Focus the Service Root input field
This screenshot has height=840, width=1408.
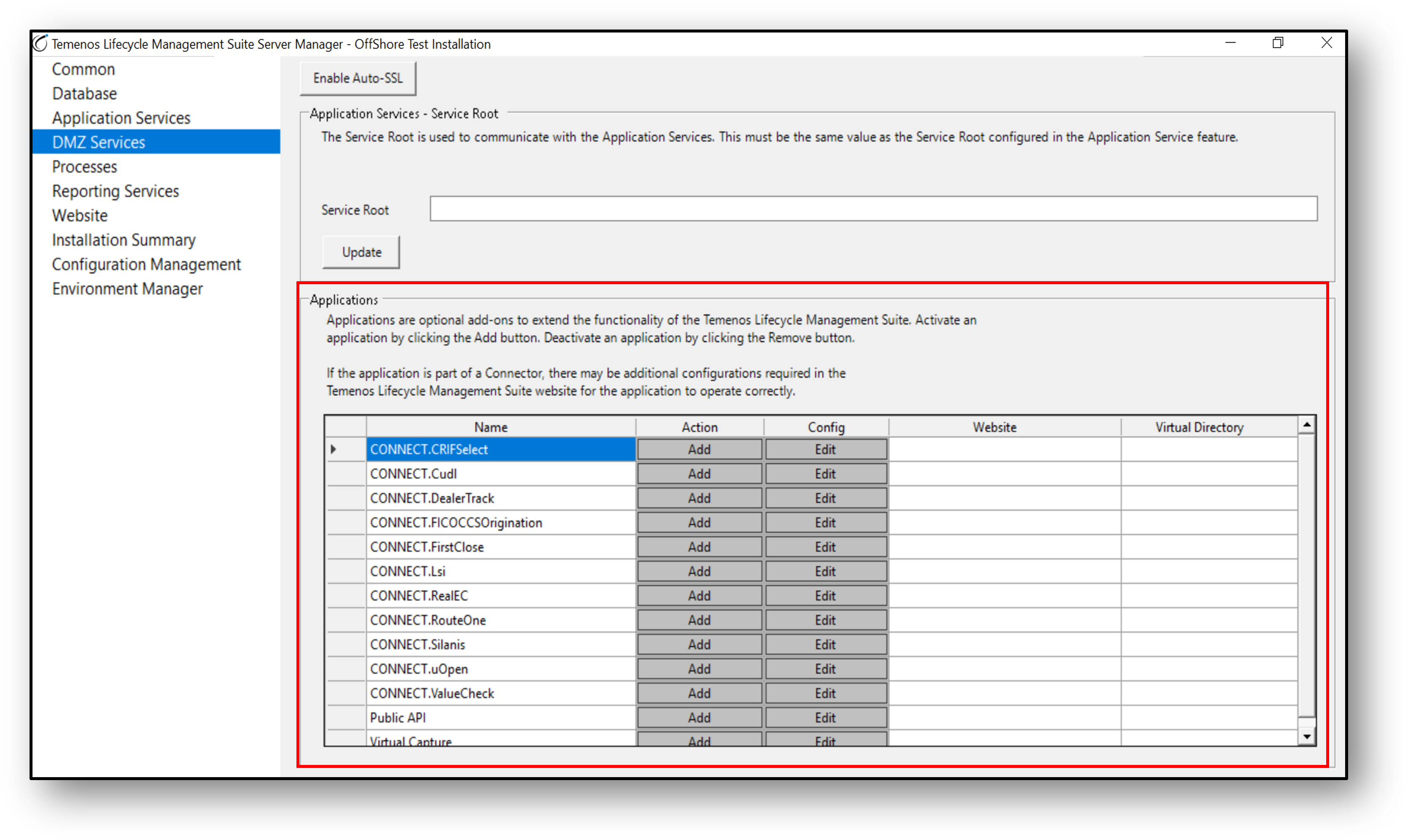tap(873, 209)
